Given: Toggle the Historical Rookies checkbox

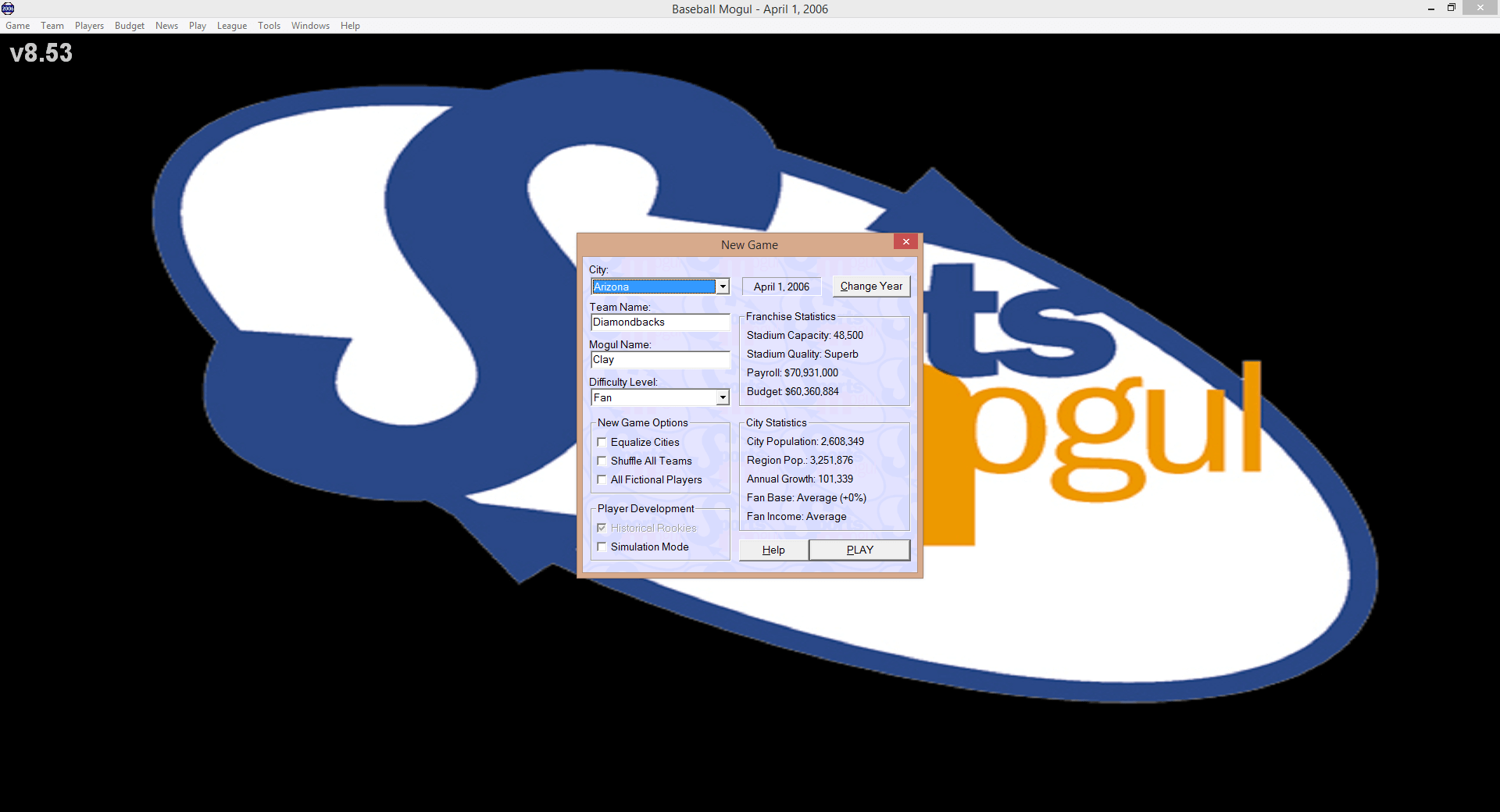Looking at the screenshot, I should coord(602,528).
